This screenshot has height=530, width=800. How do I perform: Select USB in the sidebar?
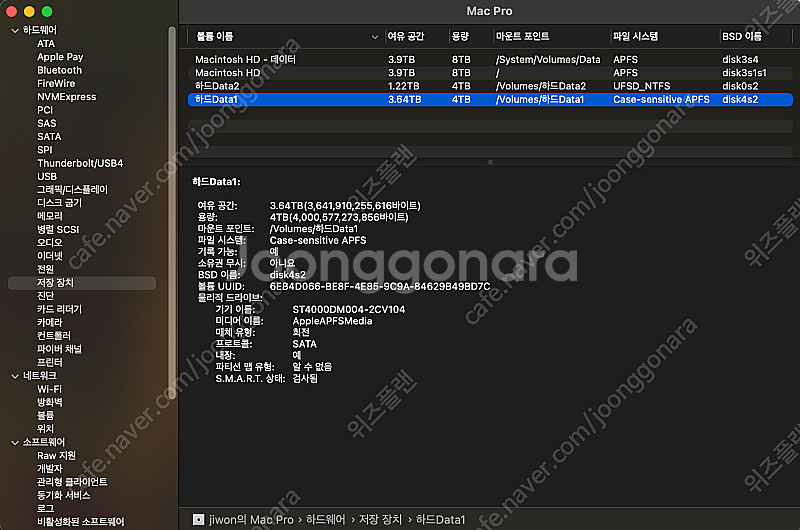pyautogui.click(x=47, y=176)
